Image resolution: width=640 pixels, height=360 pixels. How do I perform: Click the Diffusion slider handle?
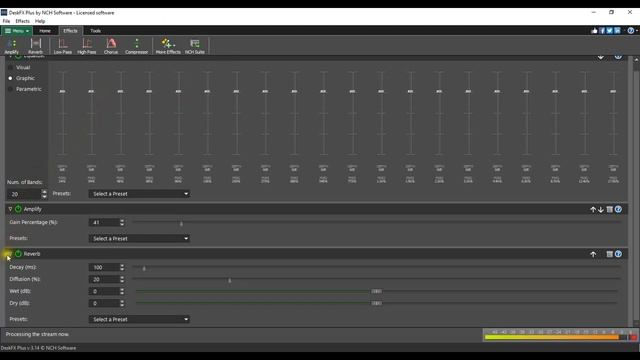pos(229,280)
